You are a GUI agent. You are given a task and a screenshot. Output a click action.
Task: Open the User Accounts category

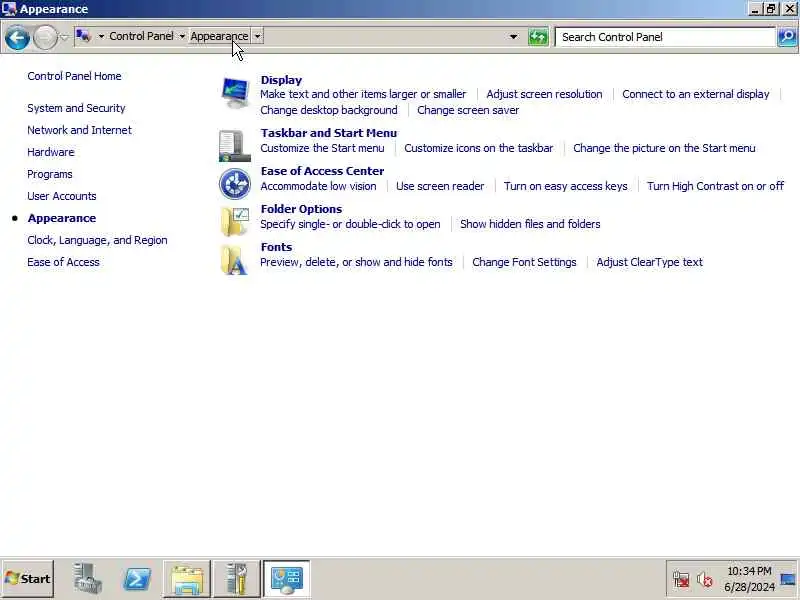62,196
